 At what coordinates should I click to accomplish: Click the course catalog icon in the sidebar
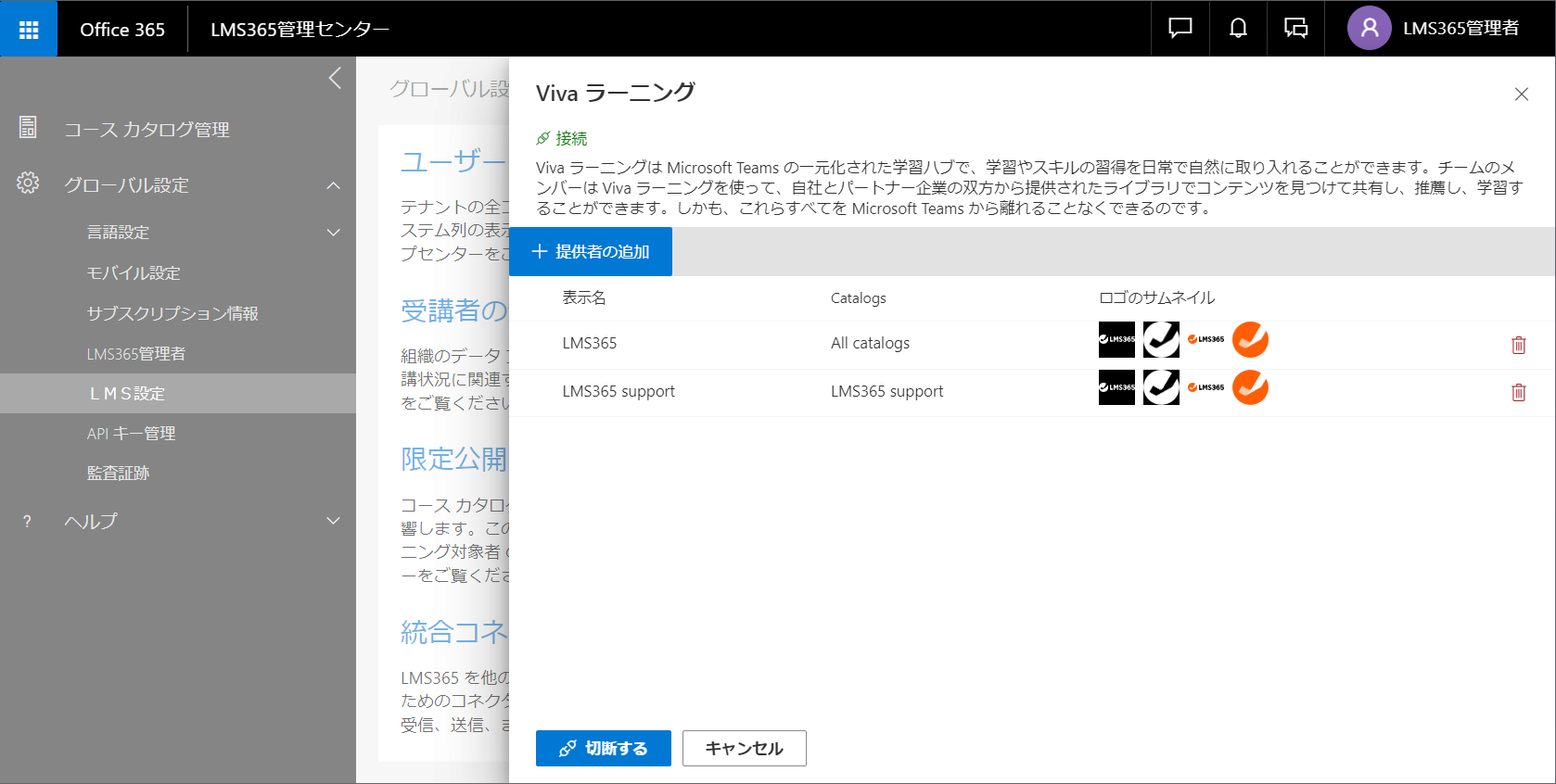[x=28, y=128]
